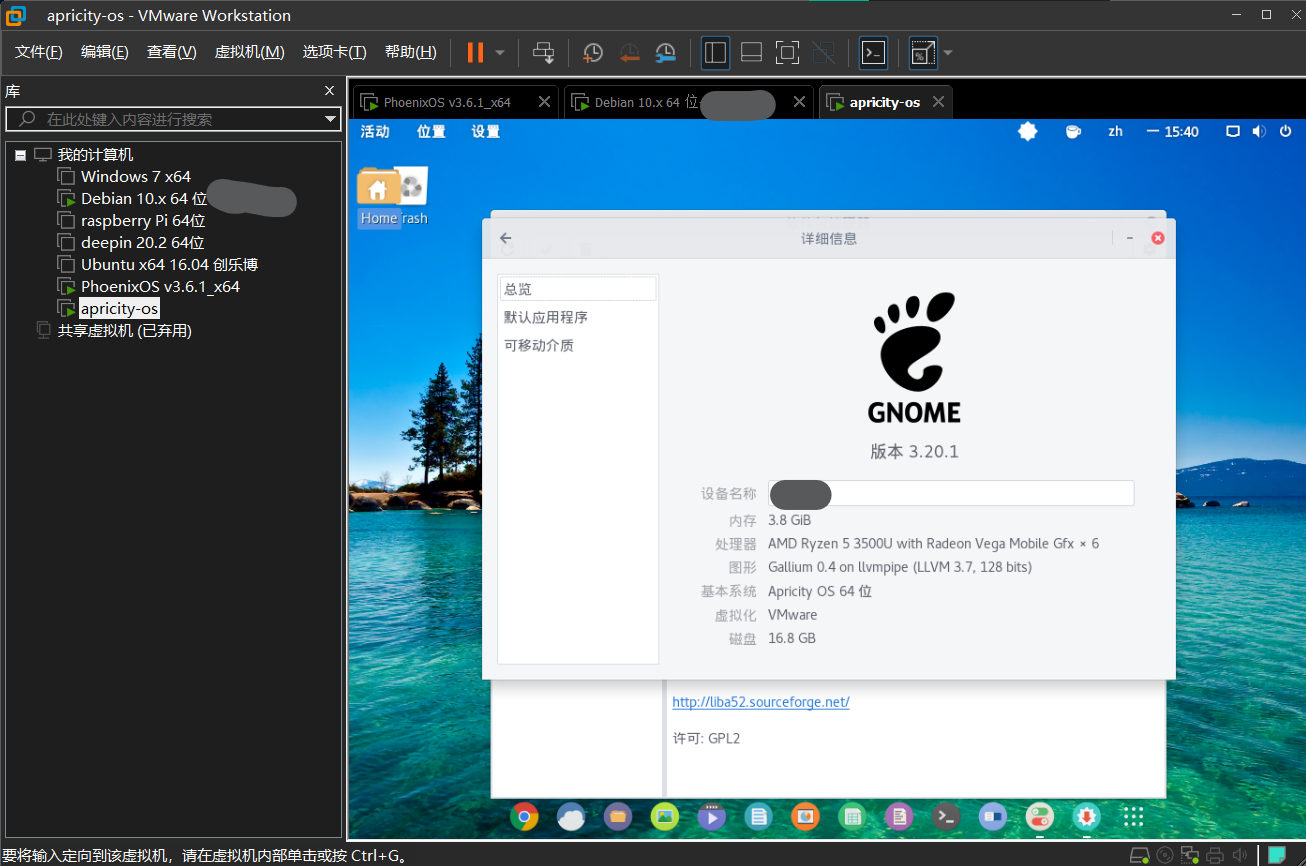Show the library sidebar toggle
Screen dimensions: 1306x866
715,53
